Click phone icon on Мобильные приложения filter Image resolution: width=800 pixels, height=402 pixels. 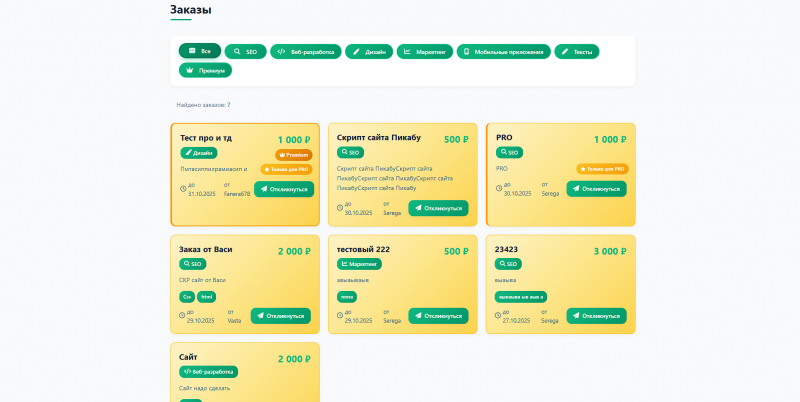[x=466, y=52]
